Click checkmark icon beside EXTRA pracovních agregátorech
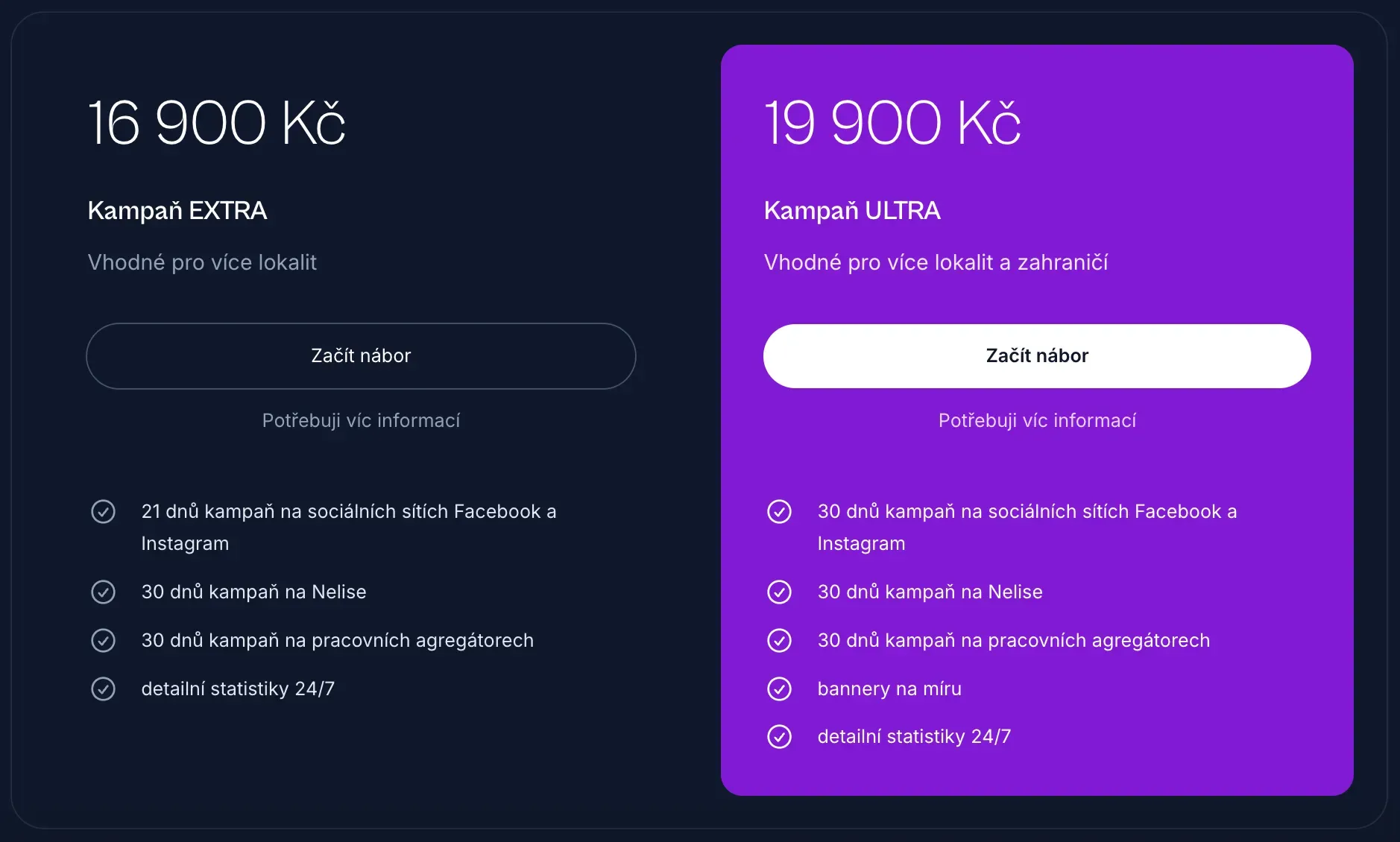The image size is (1400, 842). tap(103, 641)
